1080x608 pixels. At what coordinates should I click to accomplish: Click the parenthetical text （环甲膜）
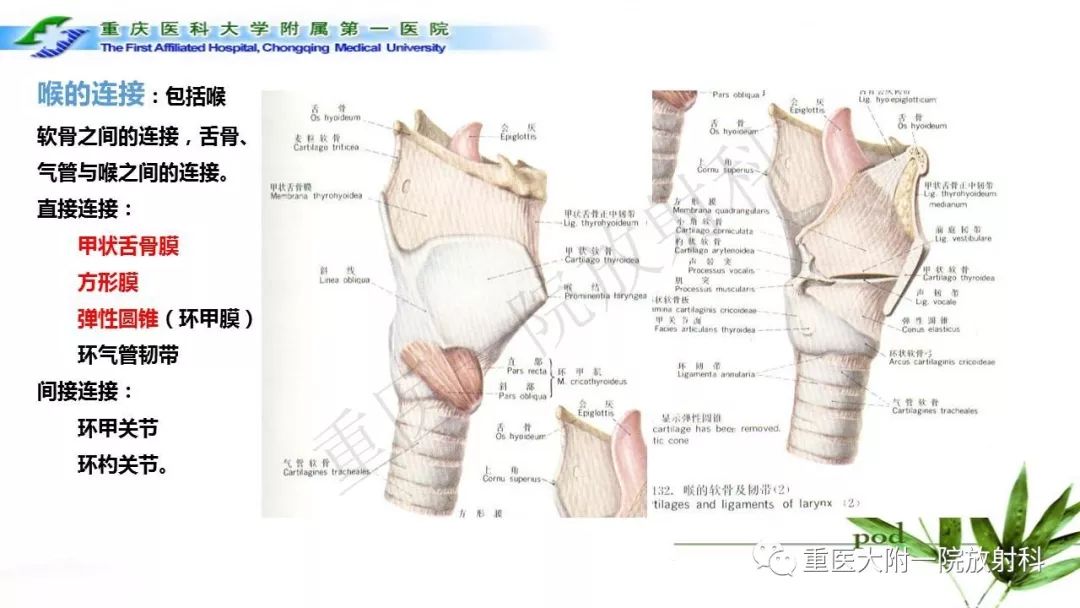tap(209, 319)
